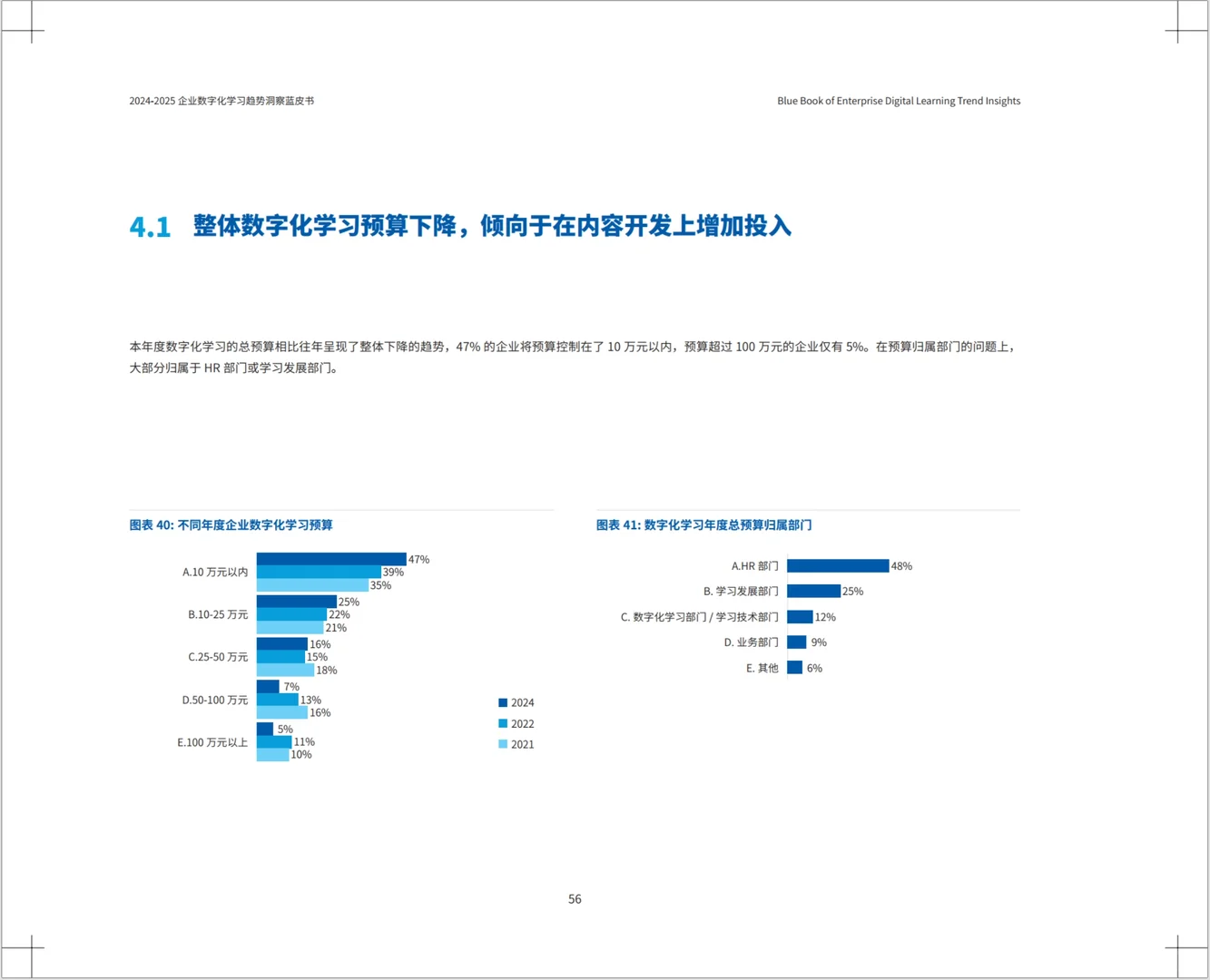Screen dimensions: 1210x980
Task: Click the 6% bar for E. 其他
Action: 795,668
